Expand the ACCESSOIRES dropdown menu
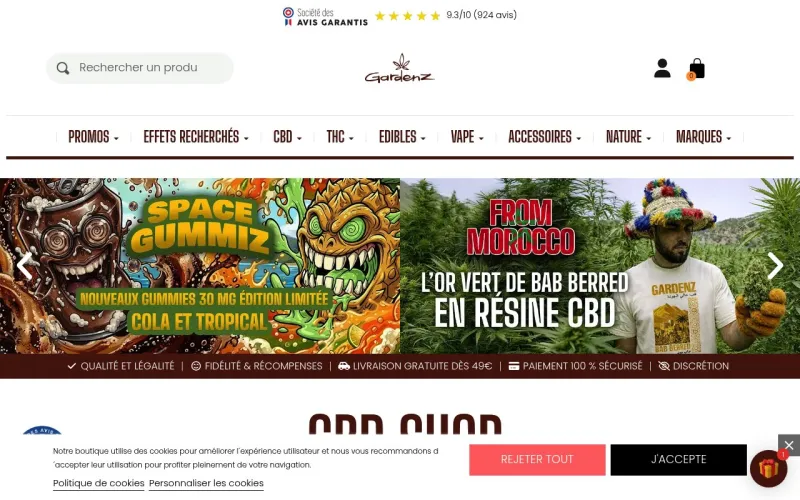800x500 pixels. [x=544, y=137]
